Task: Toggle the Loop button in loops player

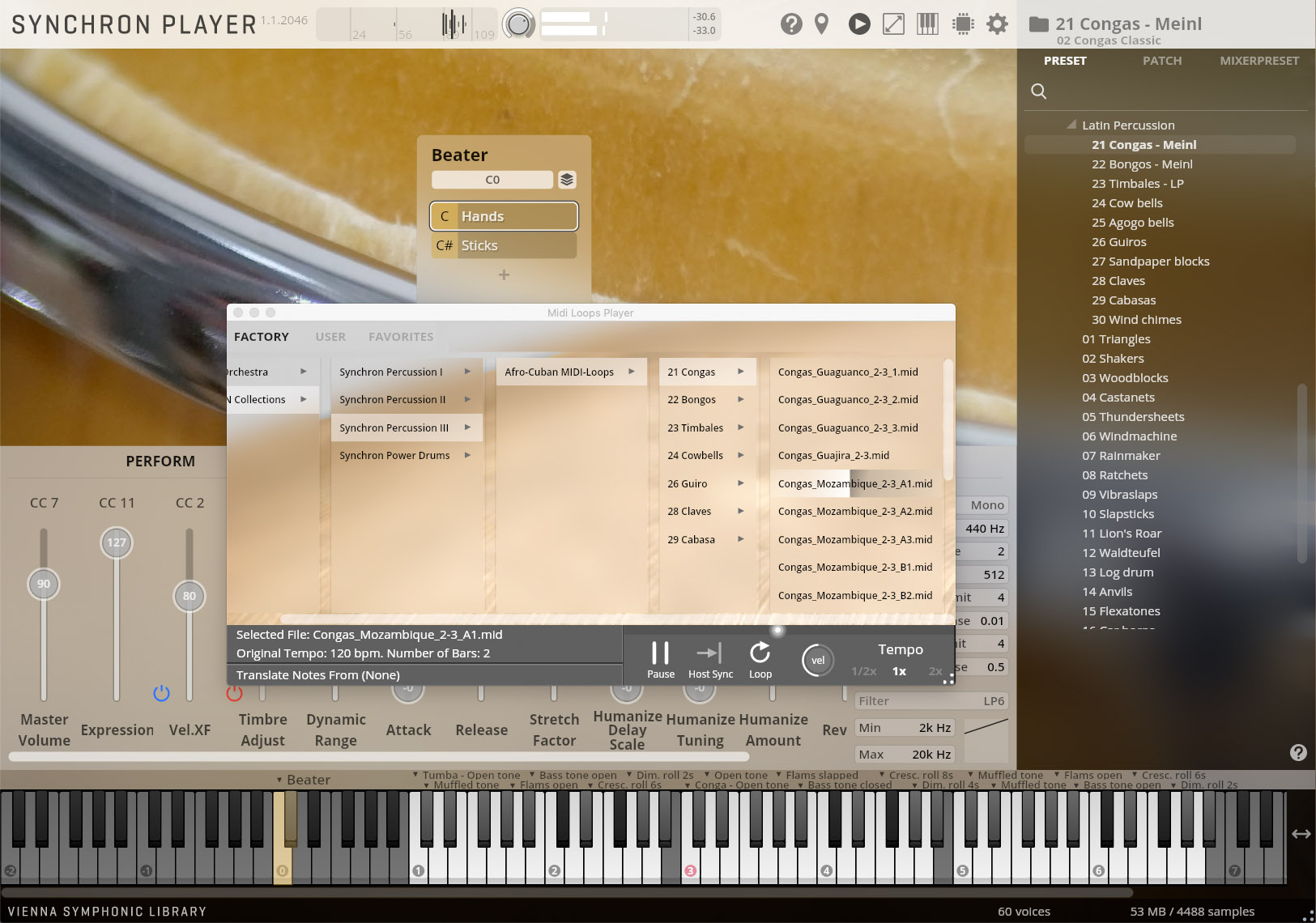Action: [760, 660]
